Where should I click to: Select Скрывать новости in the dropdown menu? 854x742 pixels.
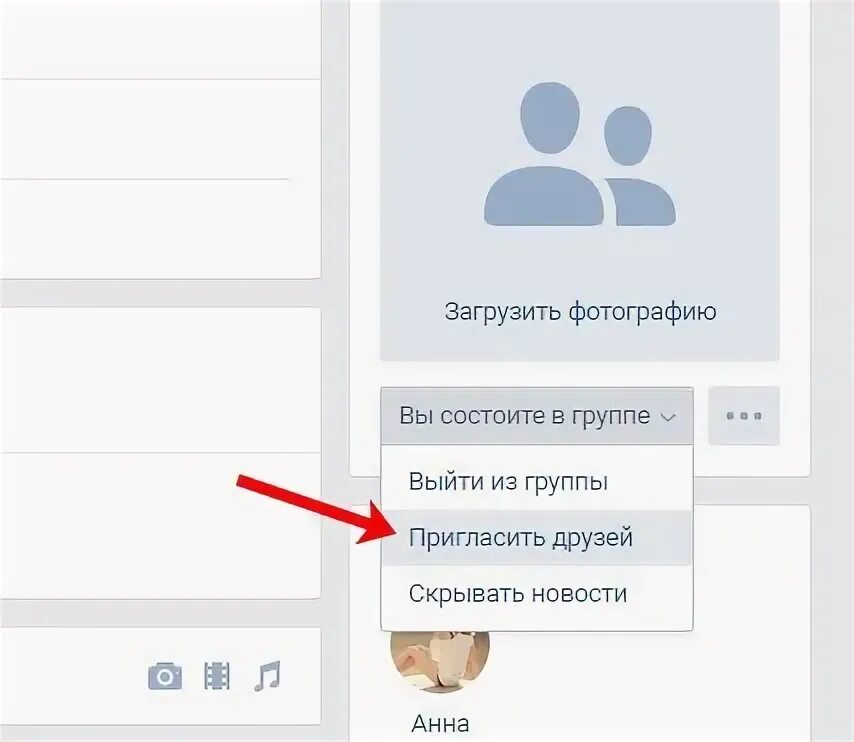[517, 594]
